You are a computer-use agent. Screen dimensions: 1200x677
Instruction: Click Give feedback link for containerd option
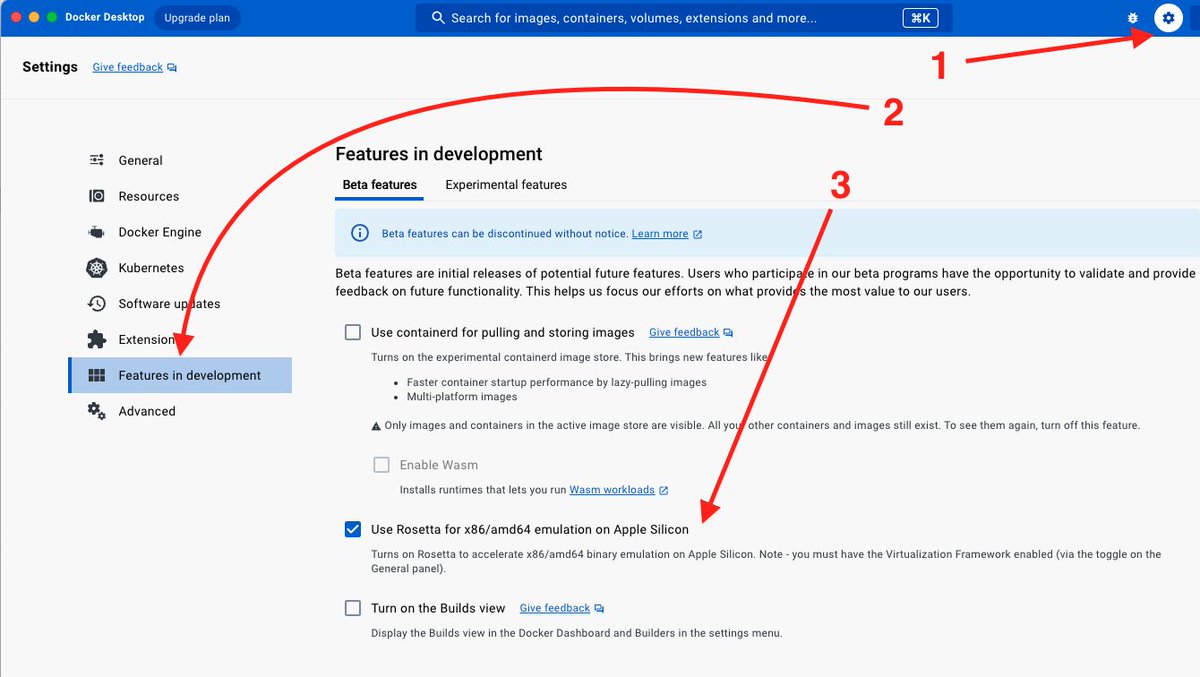684,332
